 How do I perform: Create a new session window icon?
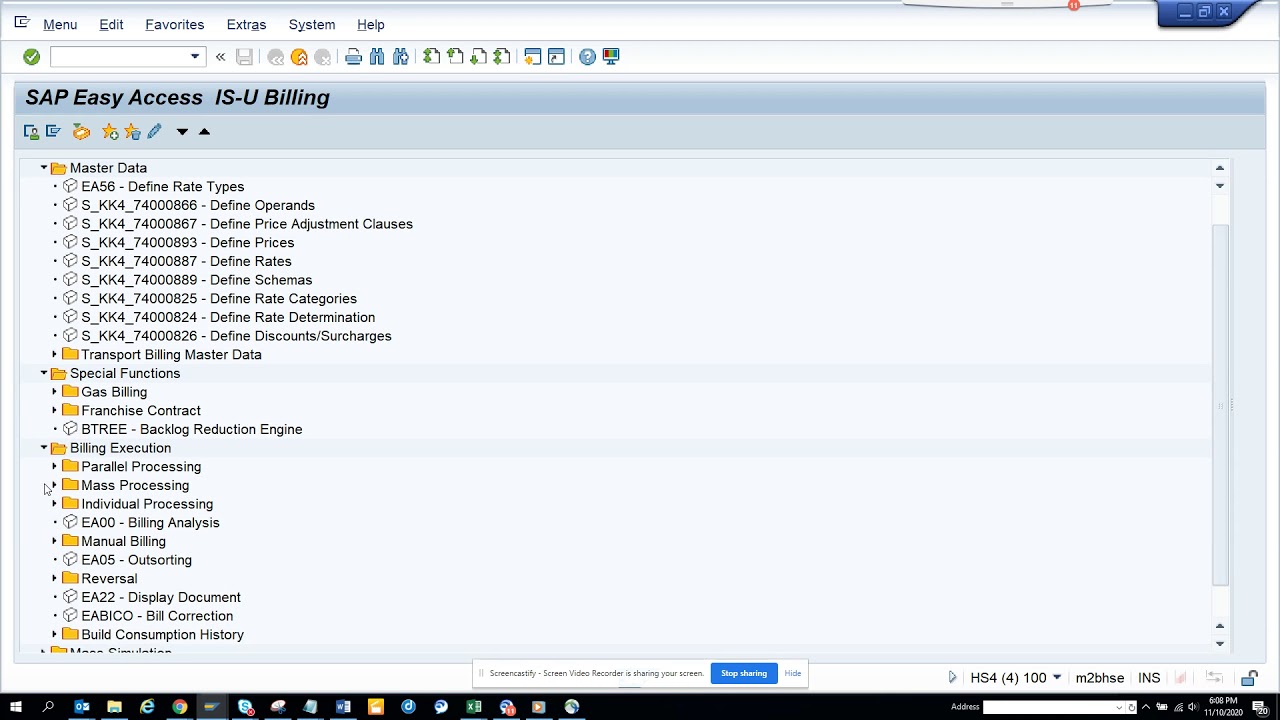[x=533, y=57]
